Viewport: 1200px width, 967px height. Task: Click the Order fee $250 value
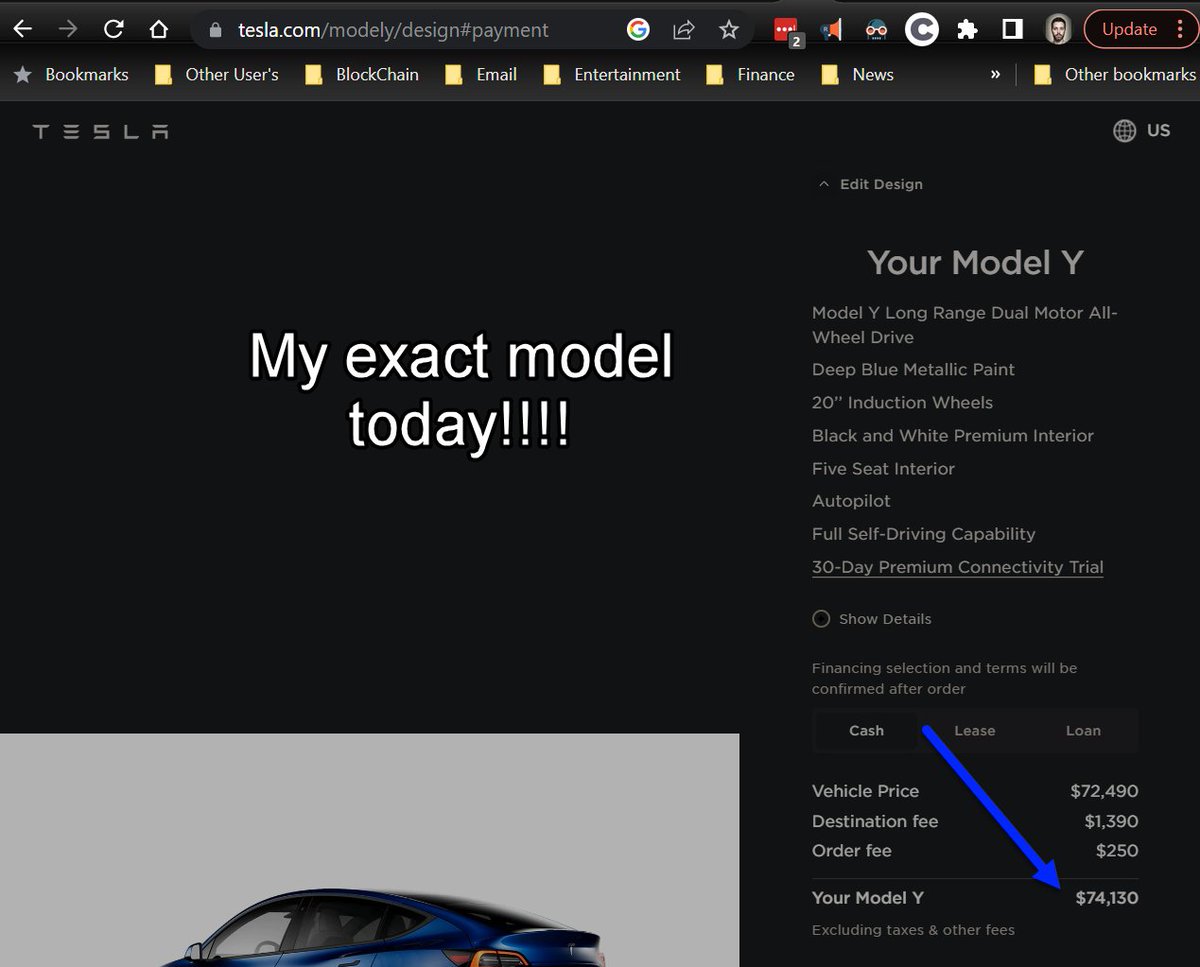pos(1117,851)
